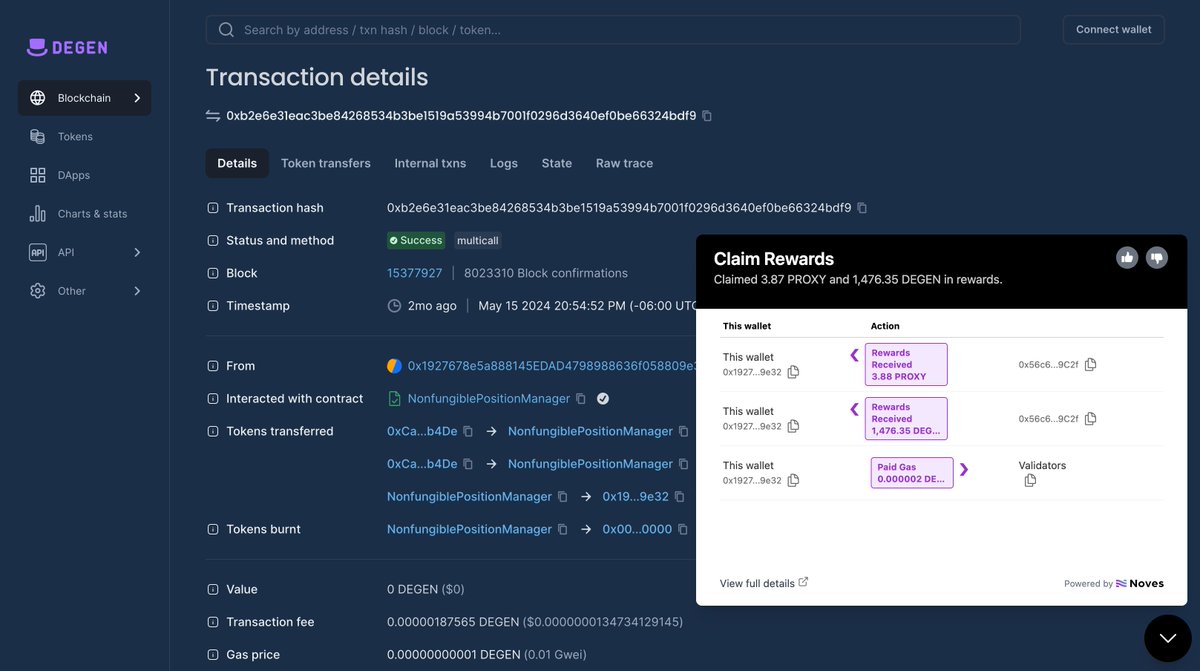Copy the hash in the Transaction hash row
This screenshot has width=1200, height=671.
click(862, 208)
